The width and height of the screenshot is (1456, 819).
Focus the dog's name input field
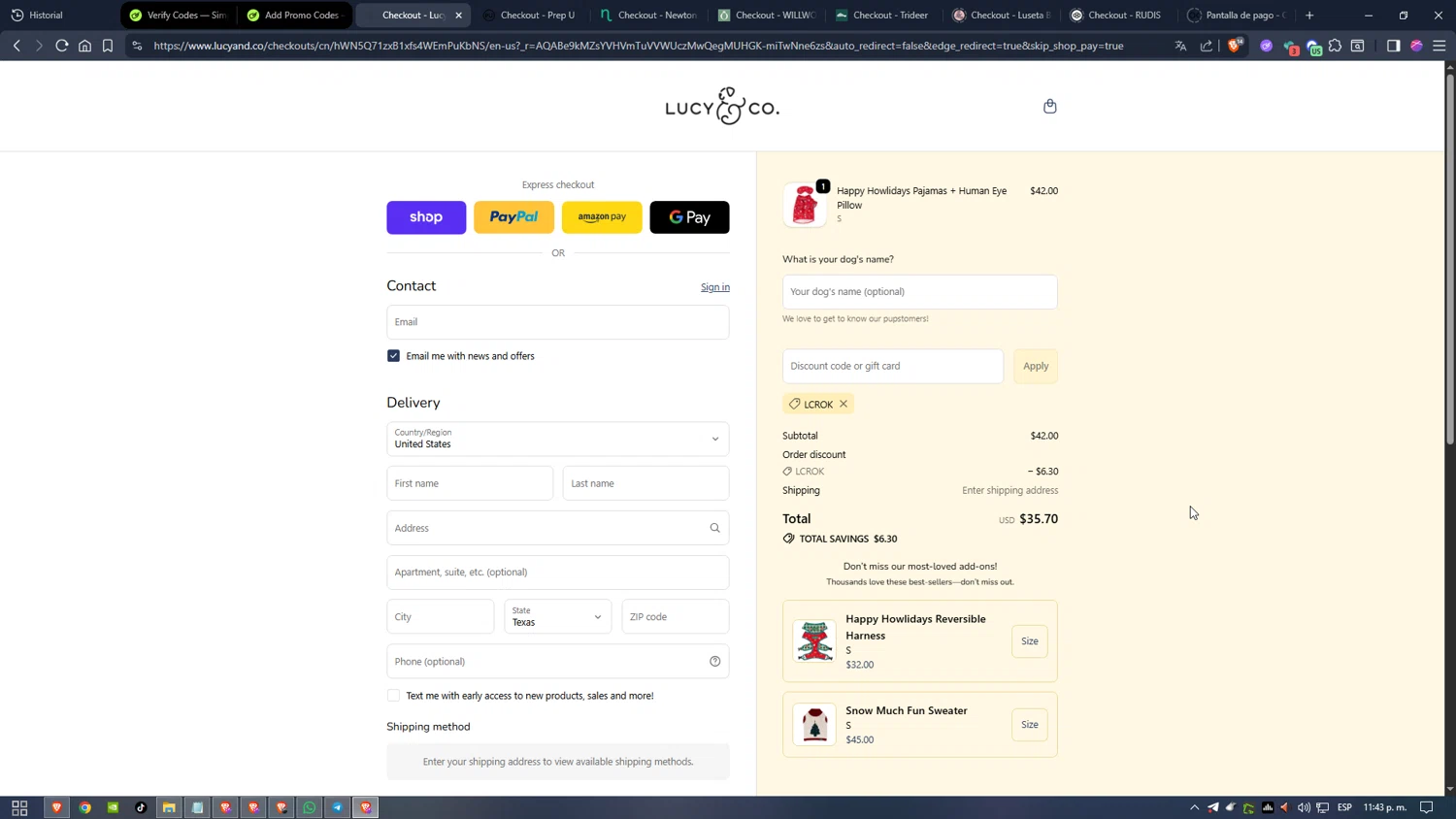920,292
